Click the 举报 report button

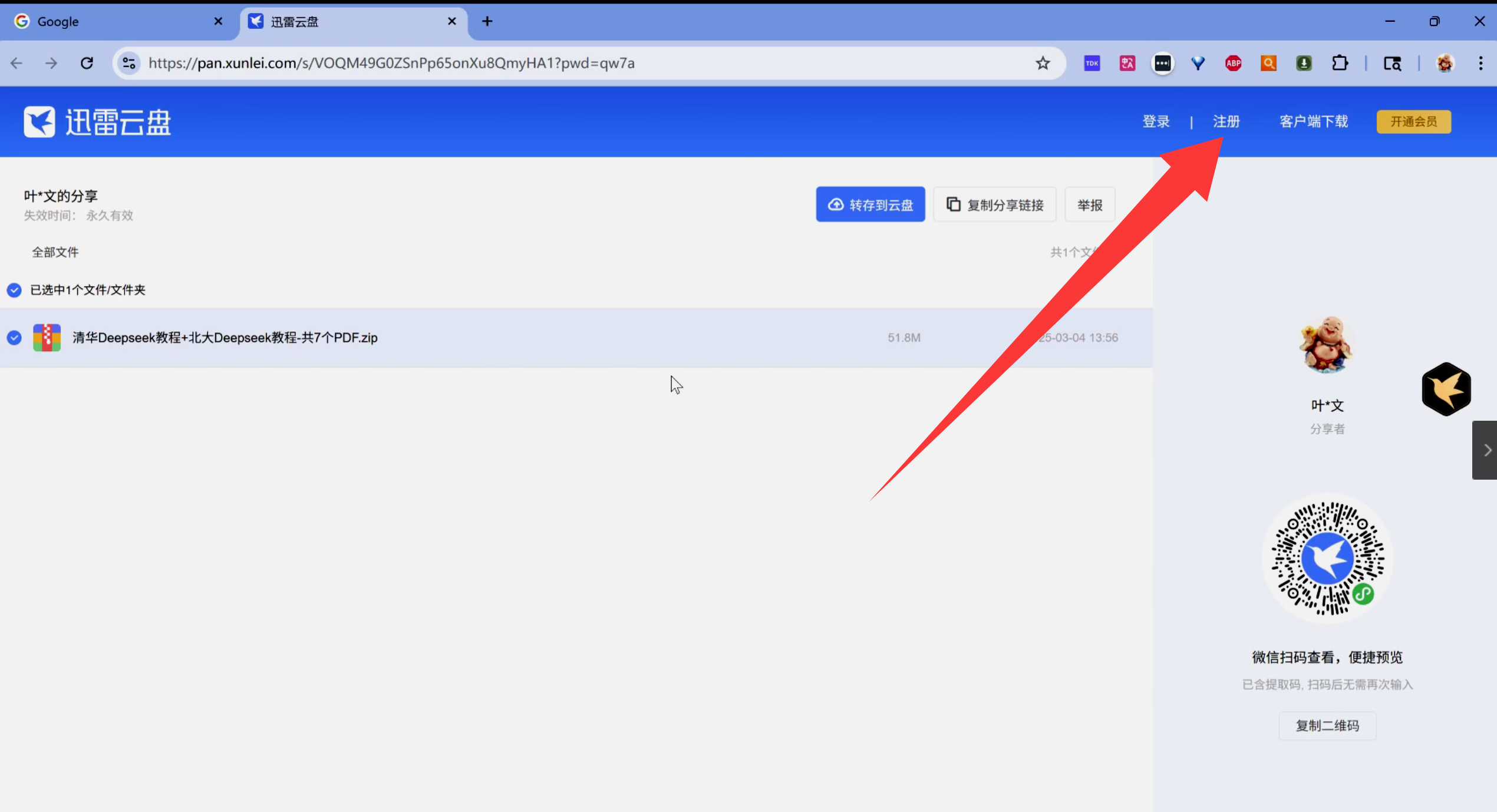1090,204
